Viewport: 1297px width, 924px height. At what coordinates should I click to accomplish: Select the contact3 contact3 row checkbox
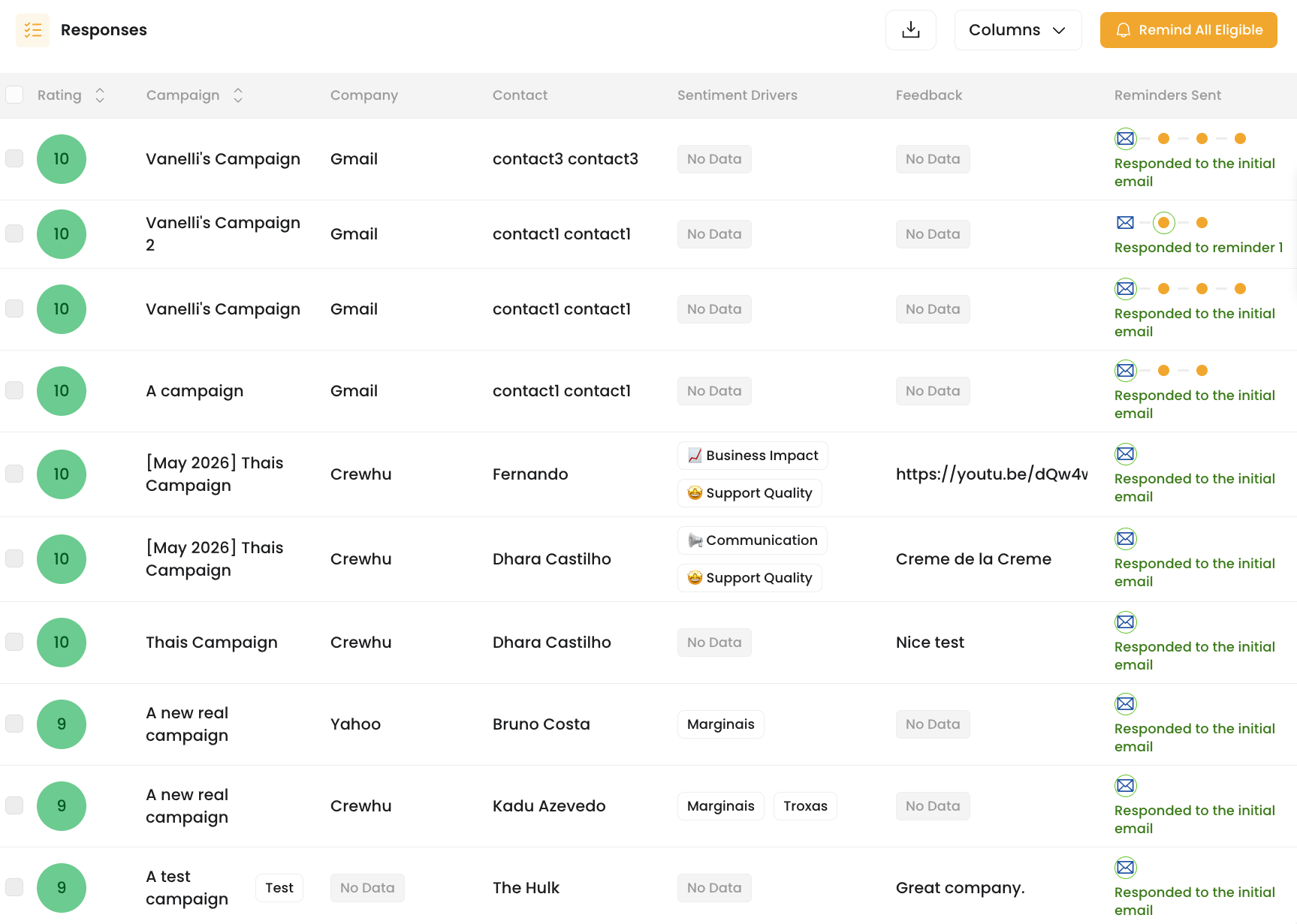(14, 158)
